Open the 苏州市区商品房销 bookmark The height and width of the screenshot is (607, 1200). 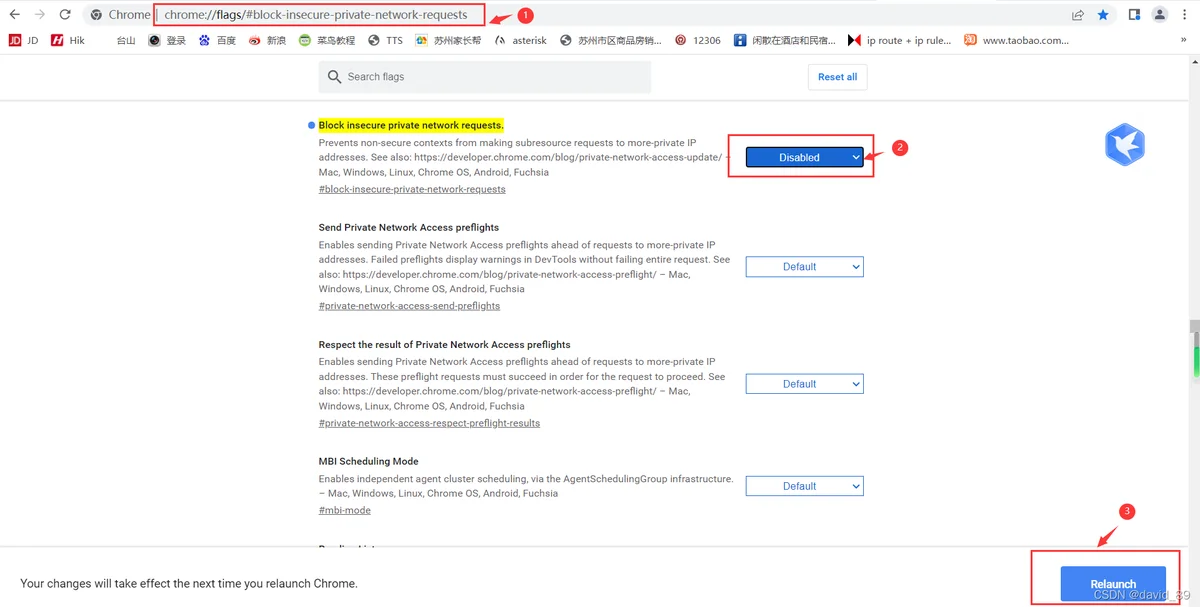pyautogui.click(x=611, y=40)
